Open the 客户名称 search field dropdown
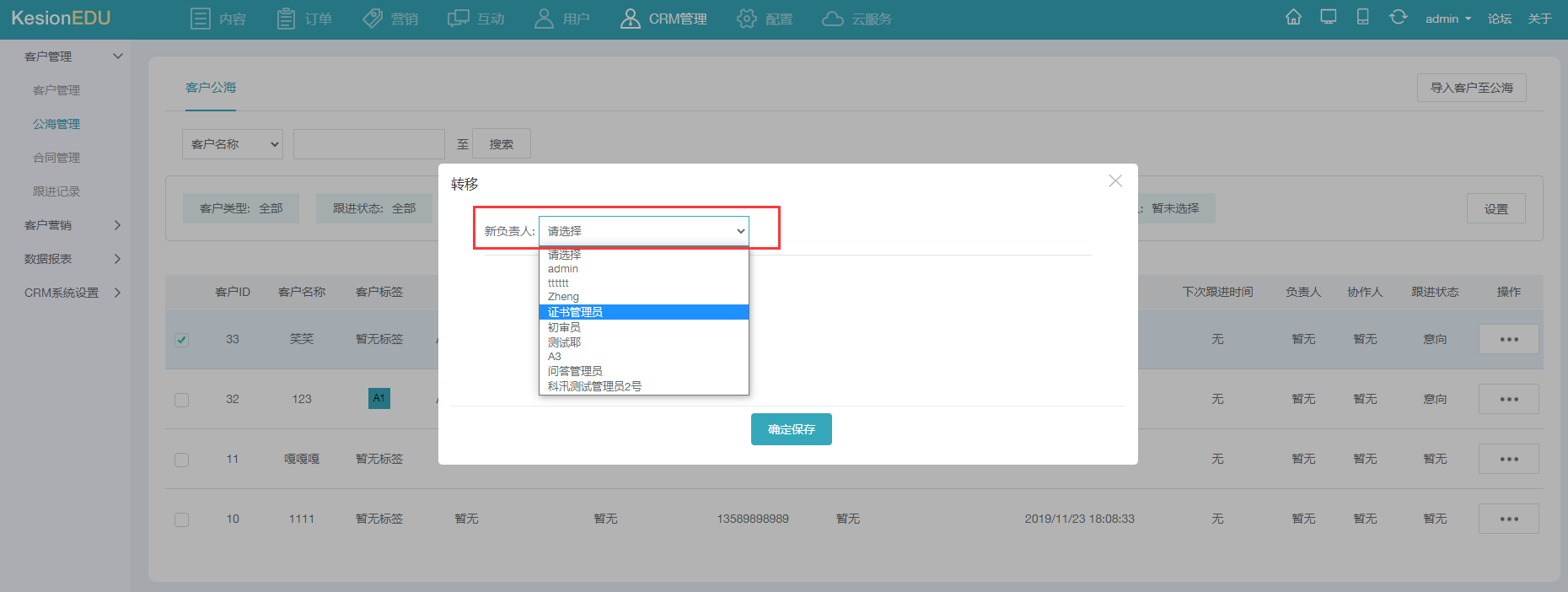The width and height of the screenshot is (1568, 592). tap(233, 144)
